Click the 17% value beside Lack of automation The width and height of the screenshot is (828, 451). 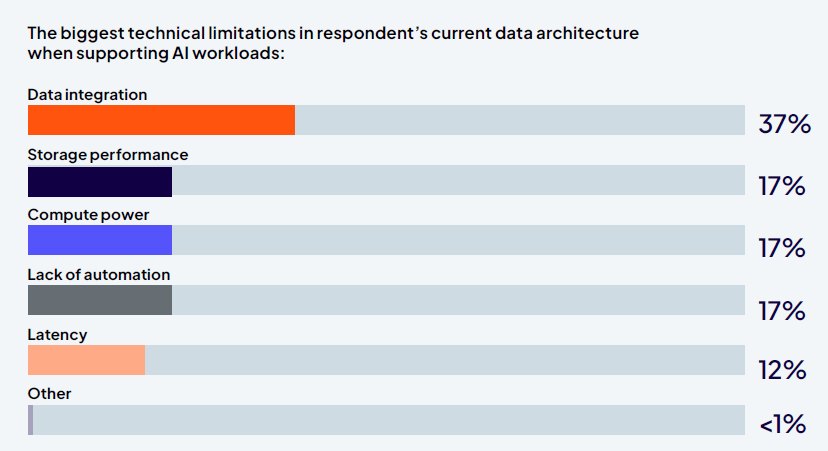tap(782, 310)
